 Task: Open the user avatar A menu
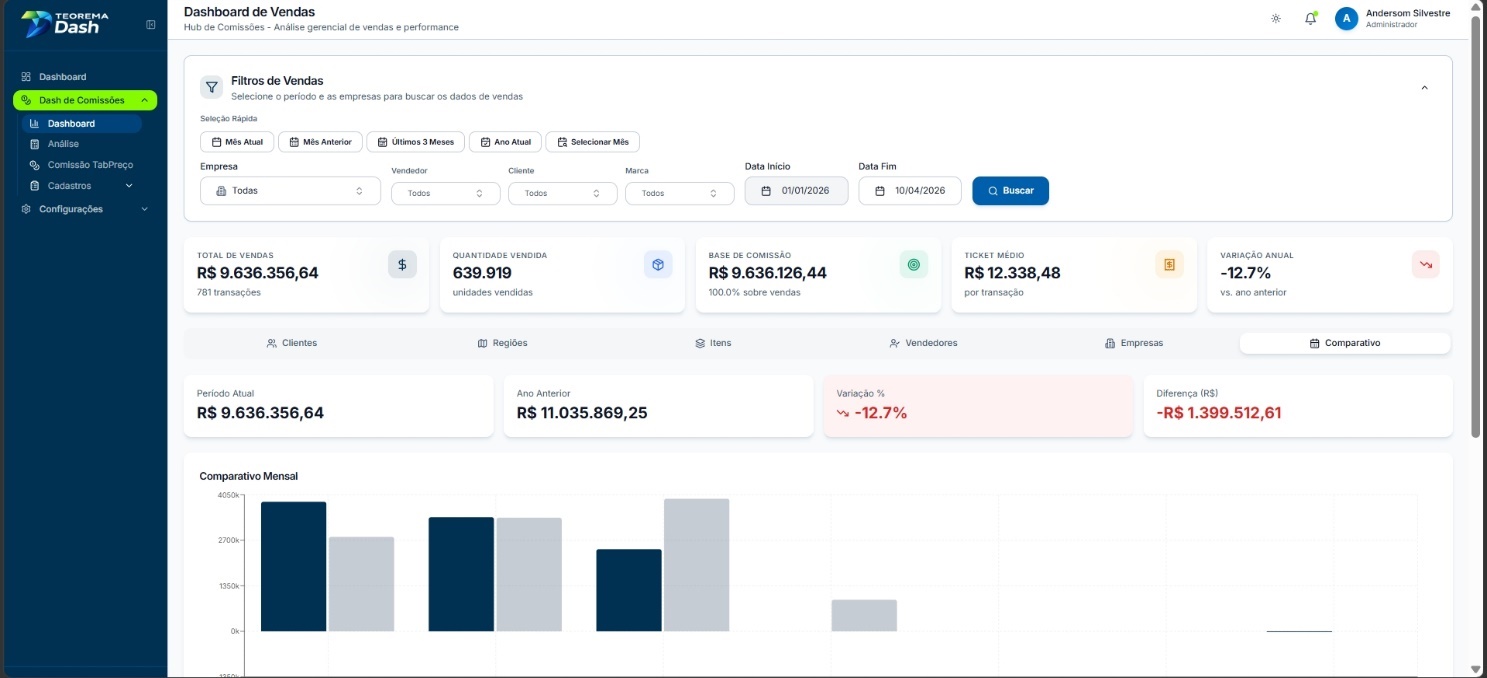[1346, 19]
